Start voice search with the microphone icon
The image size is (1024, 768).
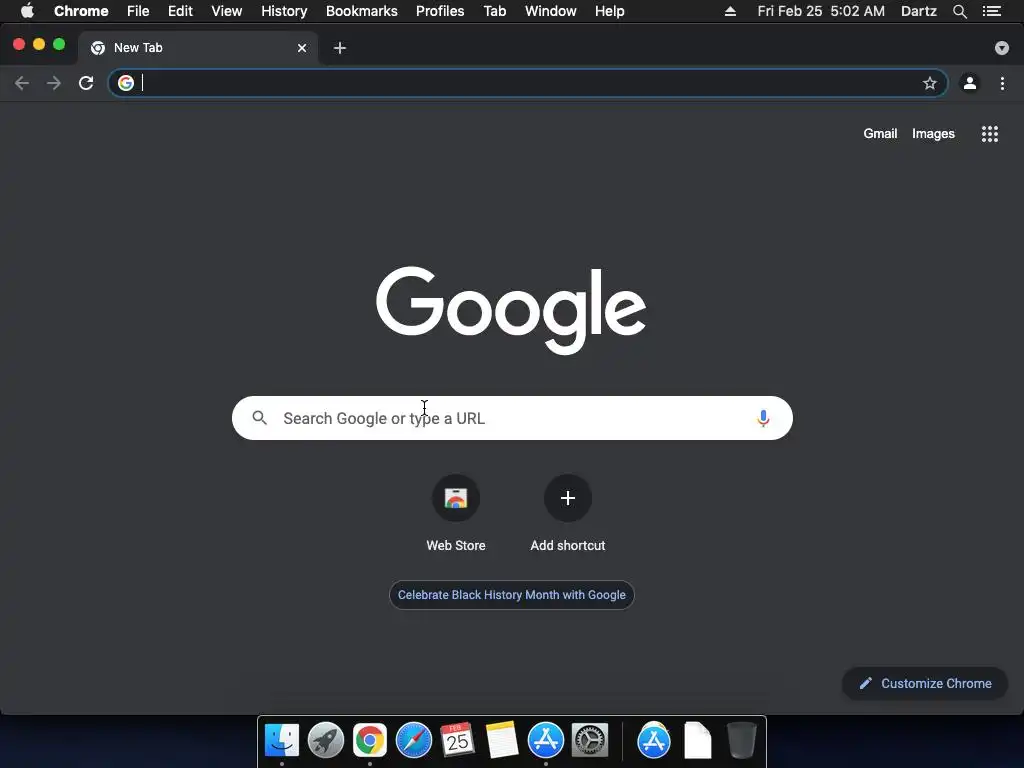tap(763, 418)
